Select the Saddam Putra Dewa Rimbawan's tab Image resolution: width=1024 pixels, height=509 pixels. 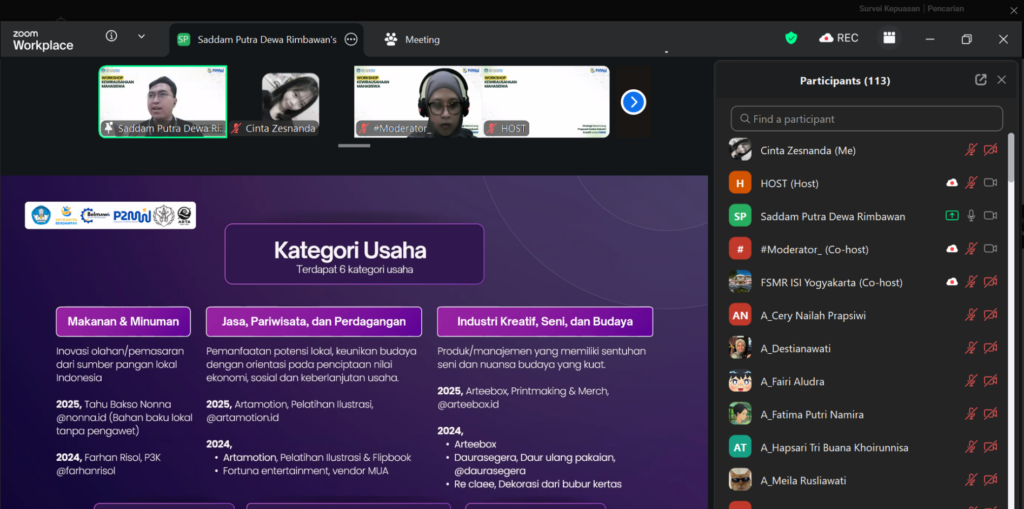click(x=256, y=39)
